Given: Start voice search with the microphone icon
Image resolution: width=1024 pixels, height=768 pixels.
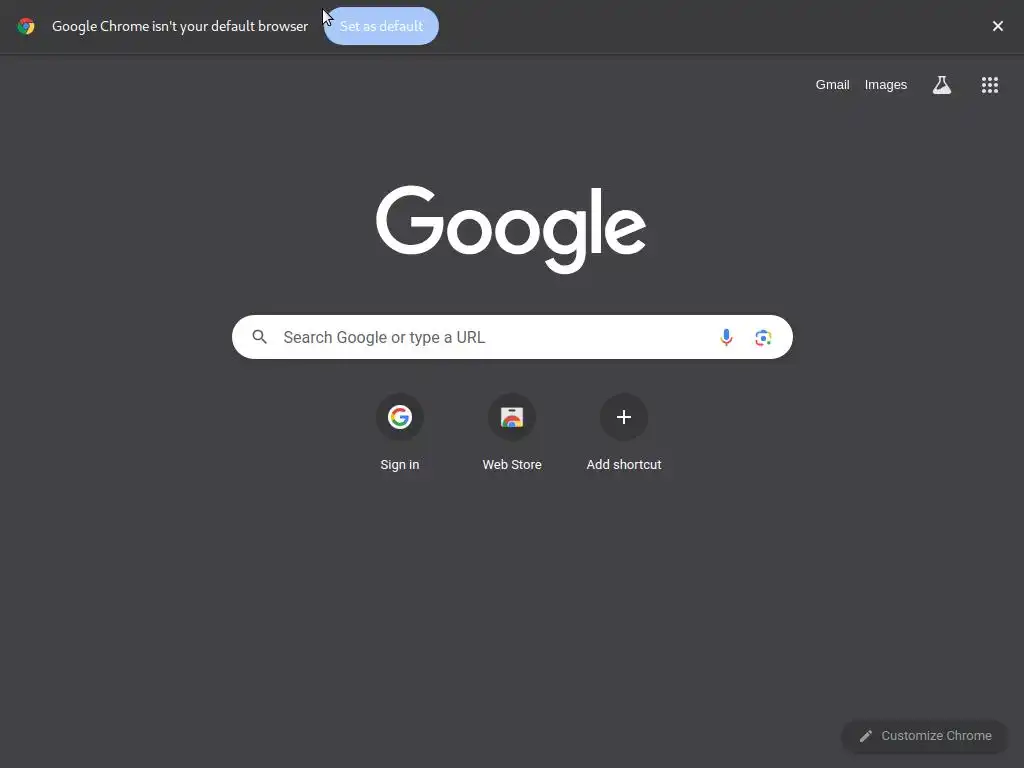Looking at the screenshot, I should pyautogui.click(x=726, y=337).
